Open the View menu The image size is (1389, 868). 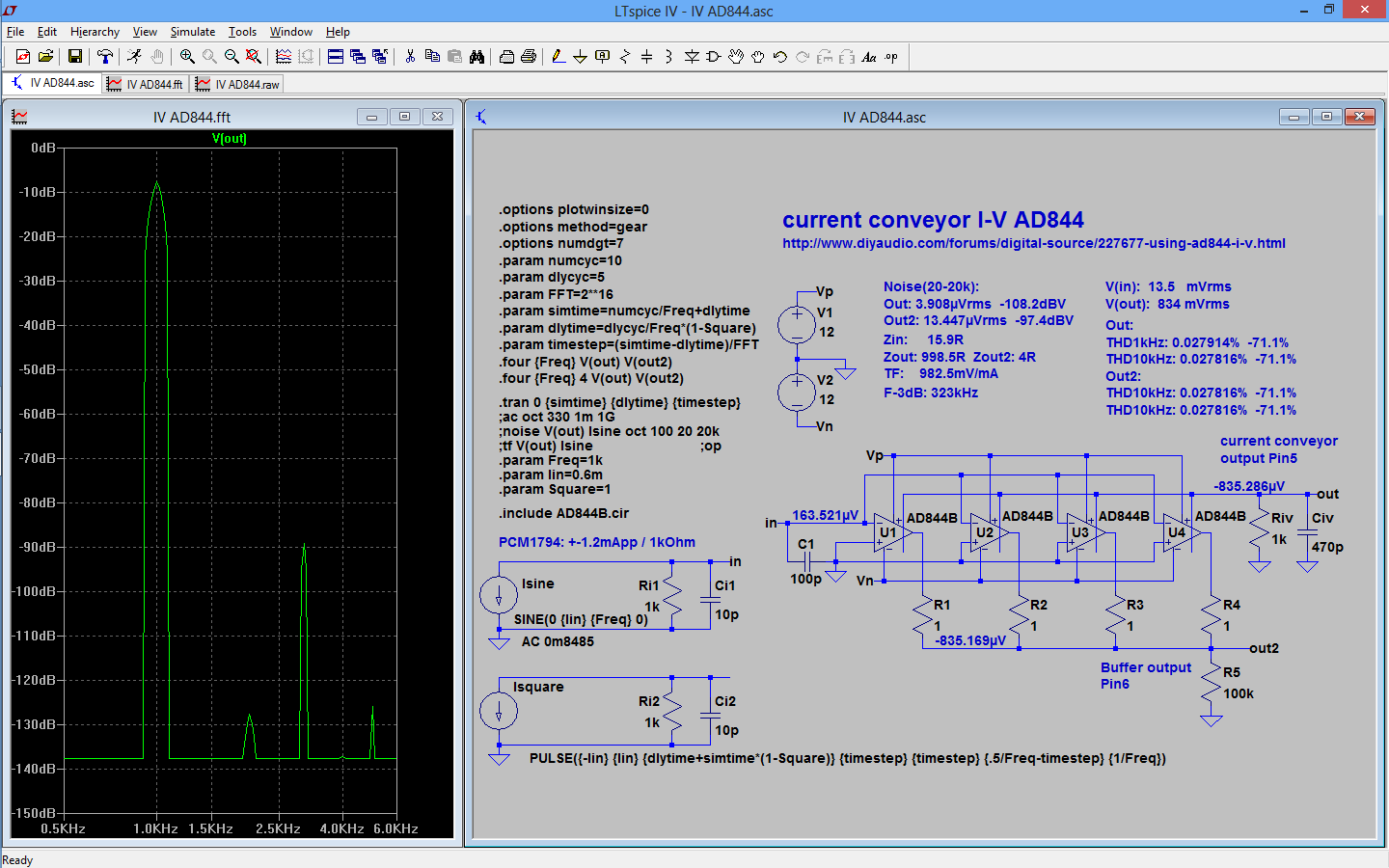tap(145, 32)
